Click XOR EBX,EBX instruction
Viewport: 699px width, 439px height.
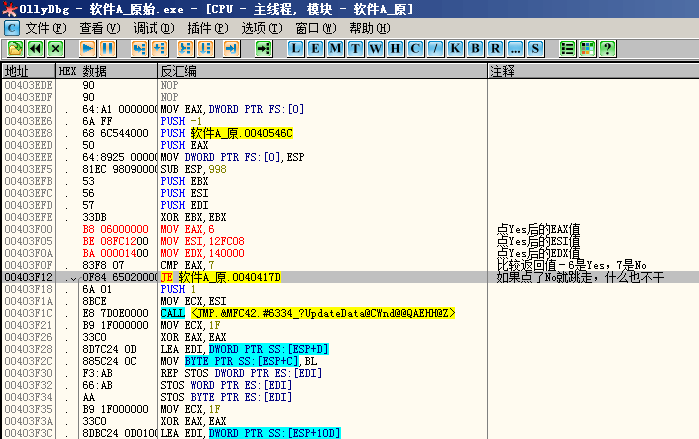[x=193, y=217]
